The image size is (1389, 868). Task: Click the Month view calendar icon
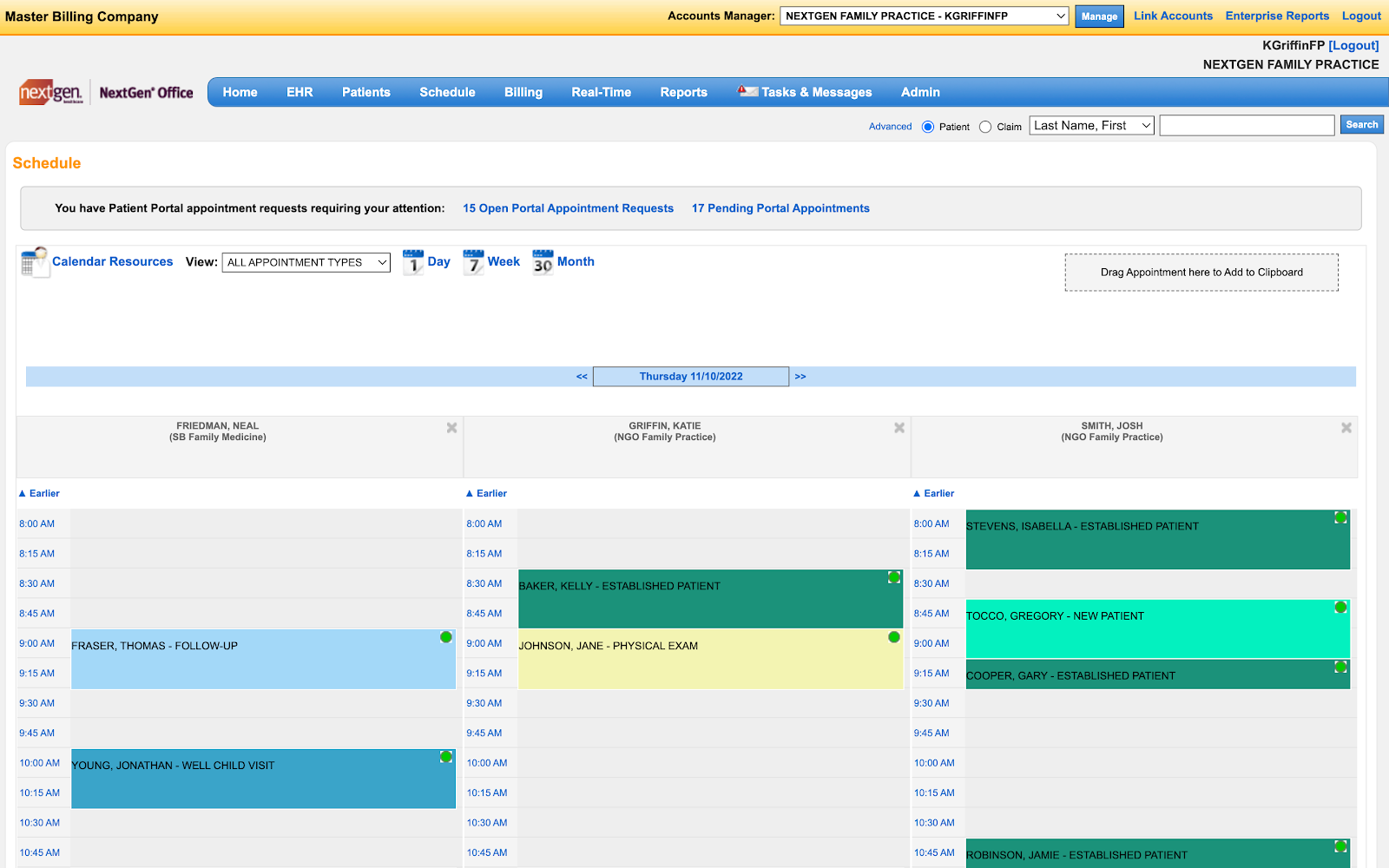pos(543,262)
